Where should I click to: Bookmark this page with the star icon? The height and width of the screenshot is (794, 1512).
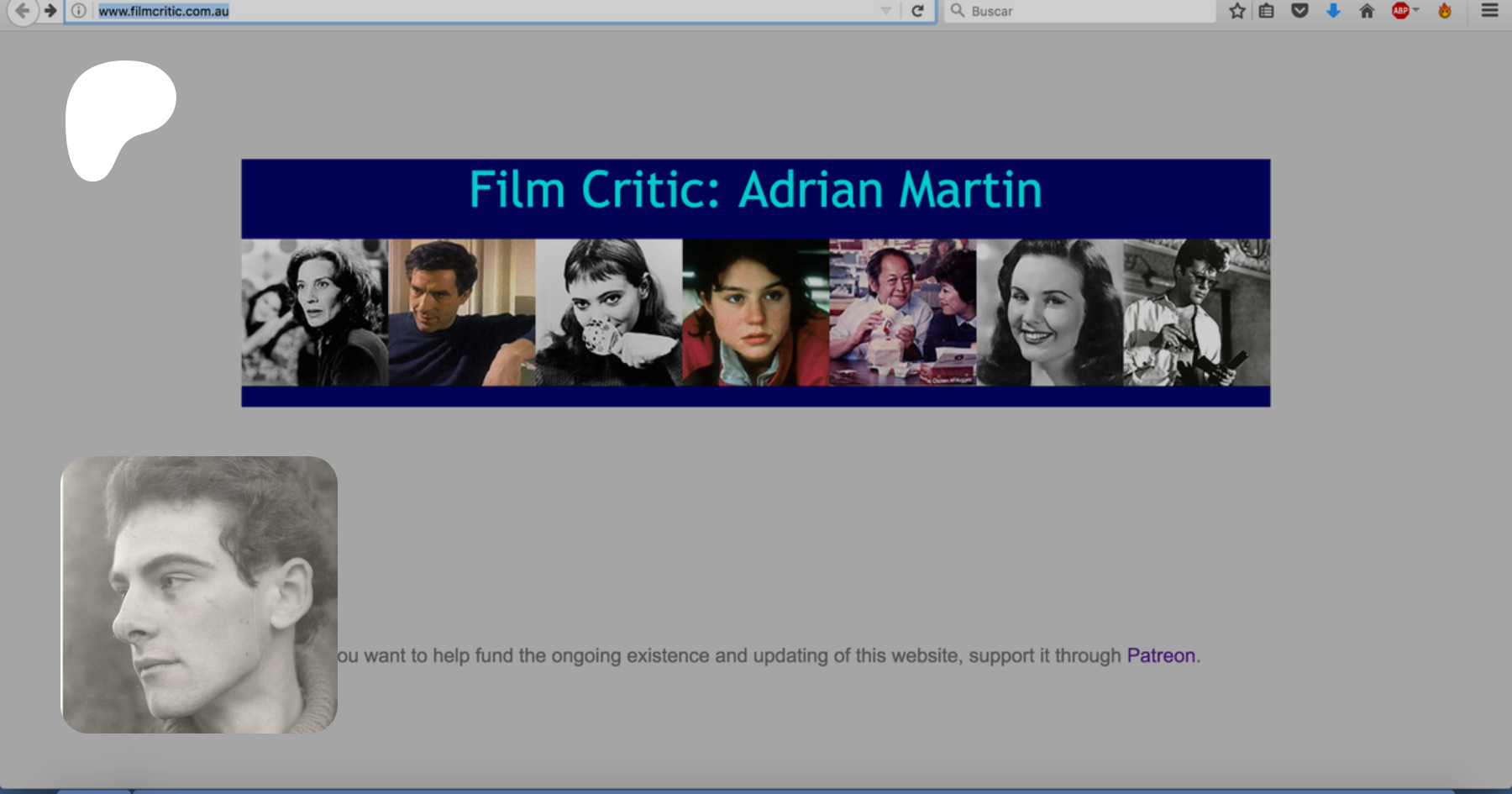point(1236,11)
